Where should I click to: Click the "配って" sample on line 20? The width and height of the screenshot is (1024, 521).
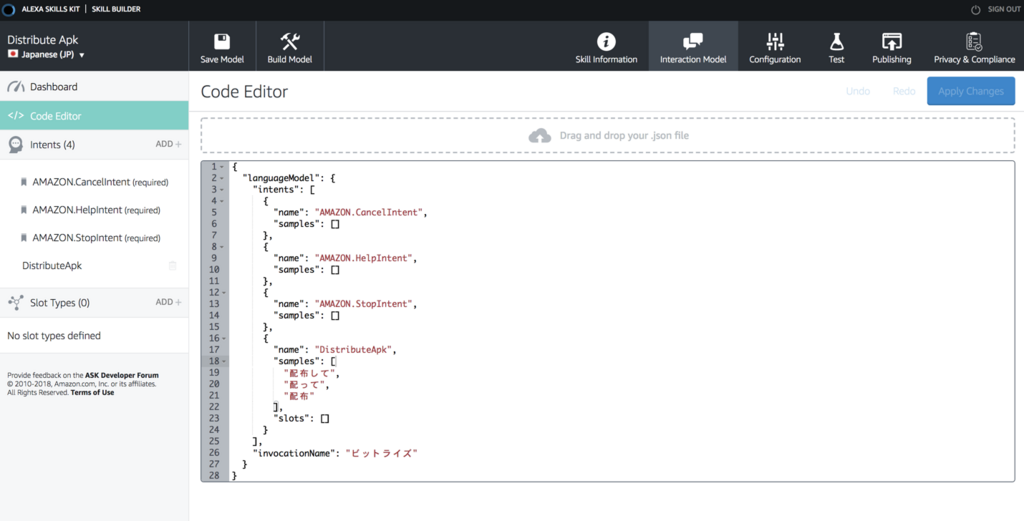305,385
